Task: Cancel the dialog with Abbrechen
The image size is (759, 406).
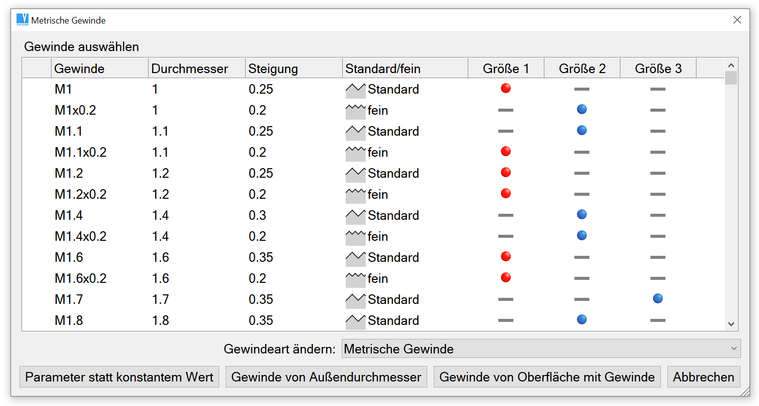Action: 704,377
